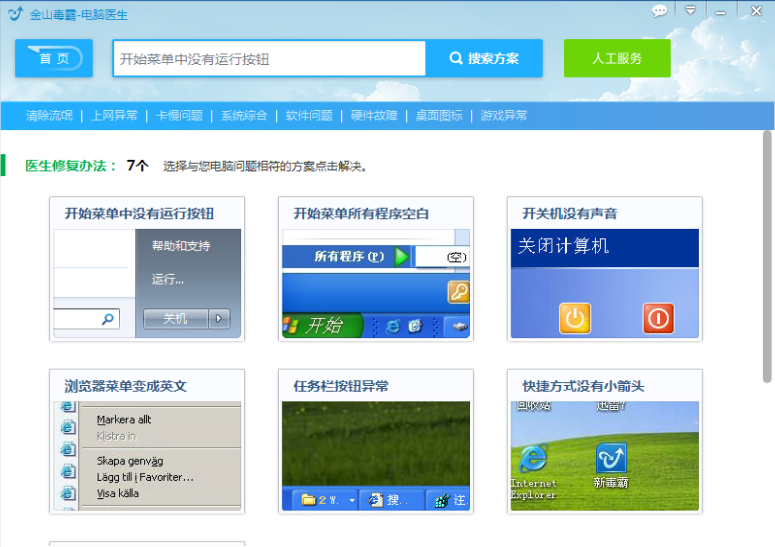Click Skapa genväg menu text
775x547 pixels.
pos(130,461)
